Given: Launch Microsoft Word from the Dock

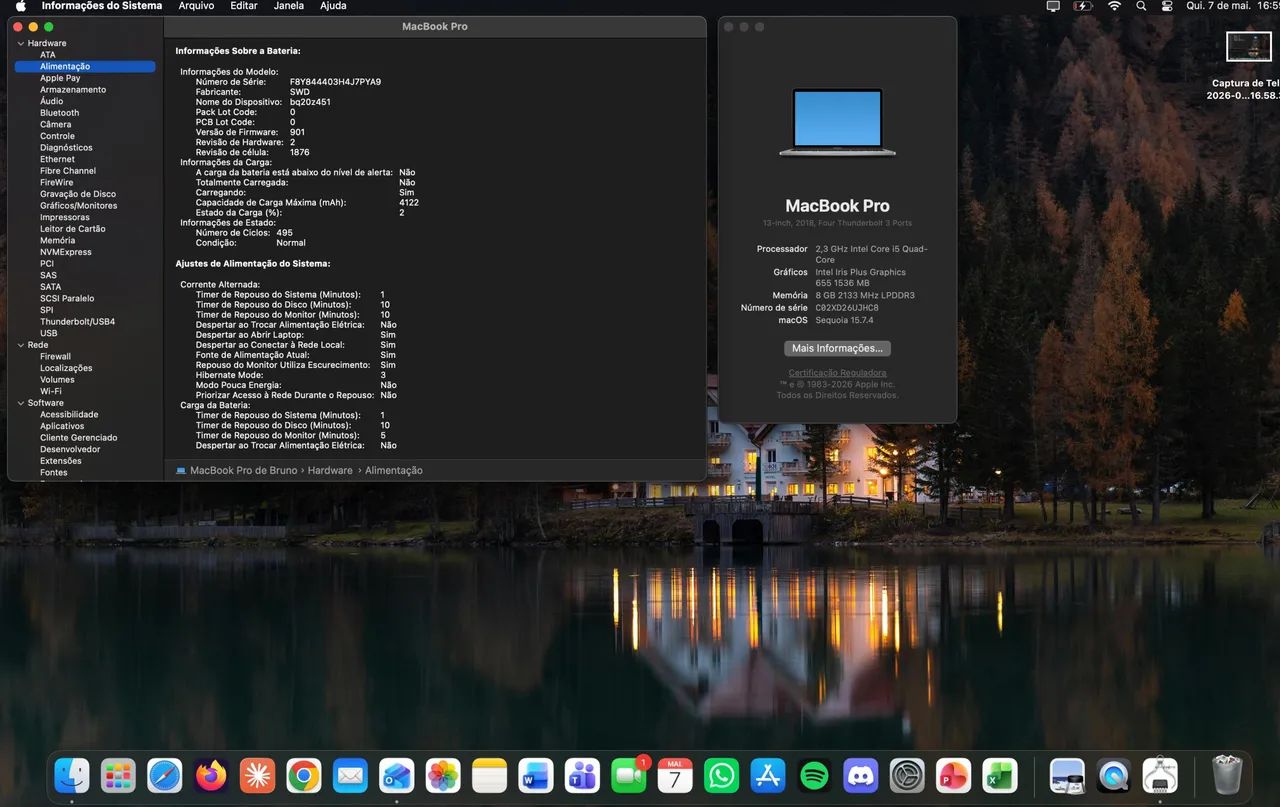Looking at the screenshot, I should tap(536, 776).
